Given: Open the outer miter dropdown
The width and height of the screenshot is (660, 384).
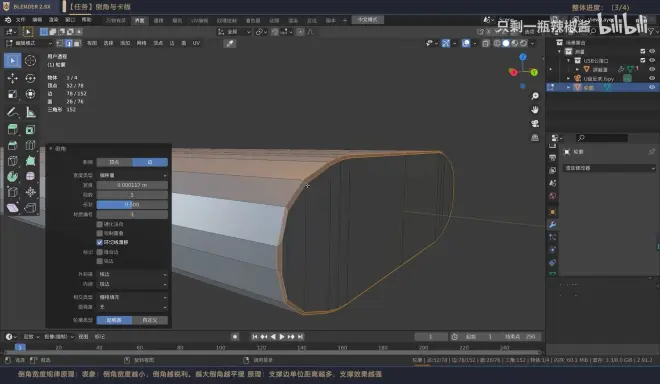Looking at the screenshot, I should tap(132, 274).
